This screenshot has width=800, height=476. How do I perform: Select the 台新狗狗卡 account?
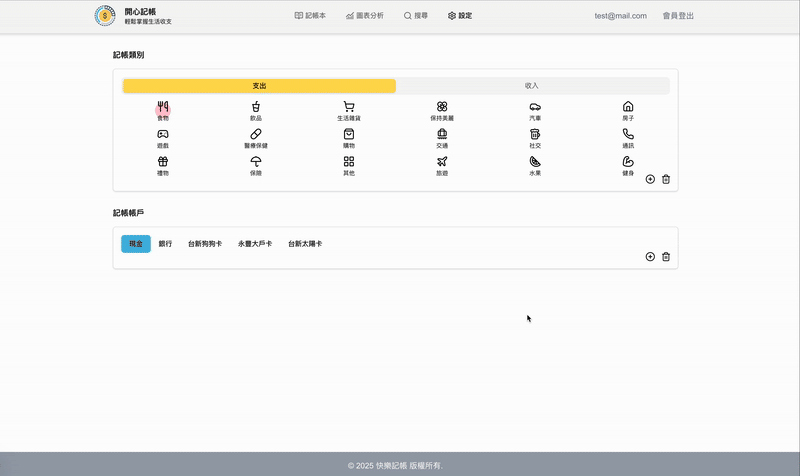point(205,244)
